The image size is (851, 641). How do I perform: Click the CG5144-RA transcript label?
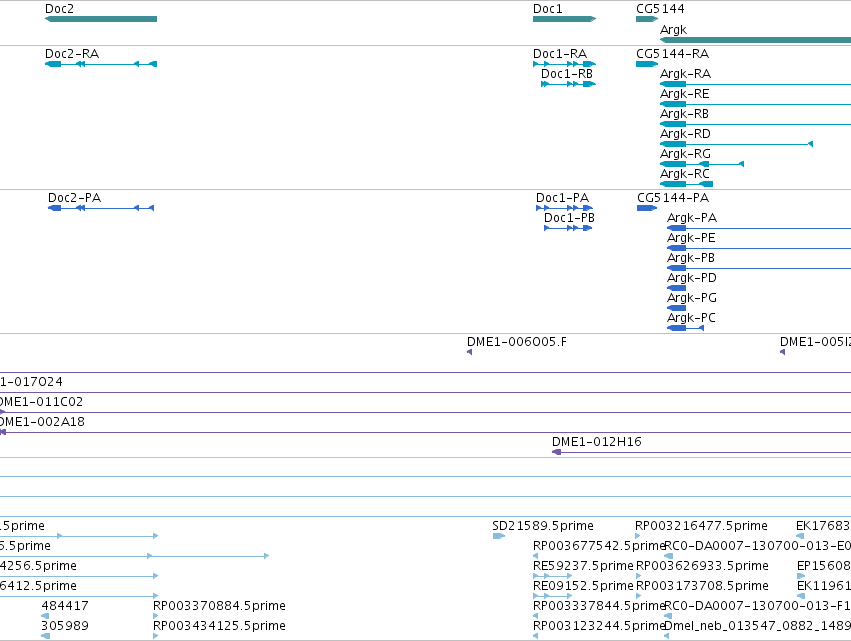[672, 54]
